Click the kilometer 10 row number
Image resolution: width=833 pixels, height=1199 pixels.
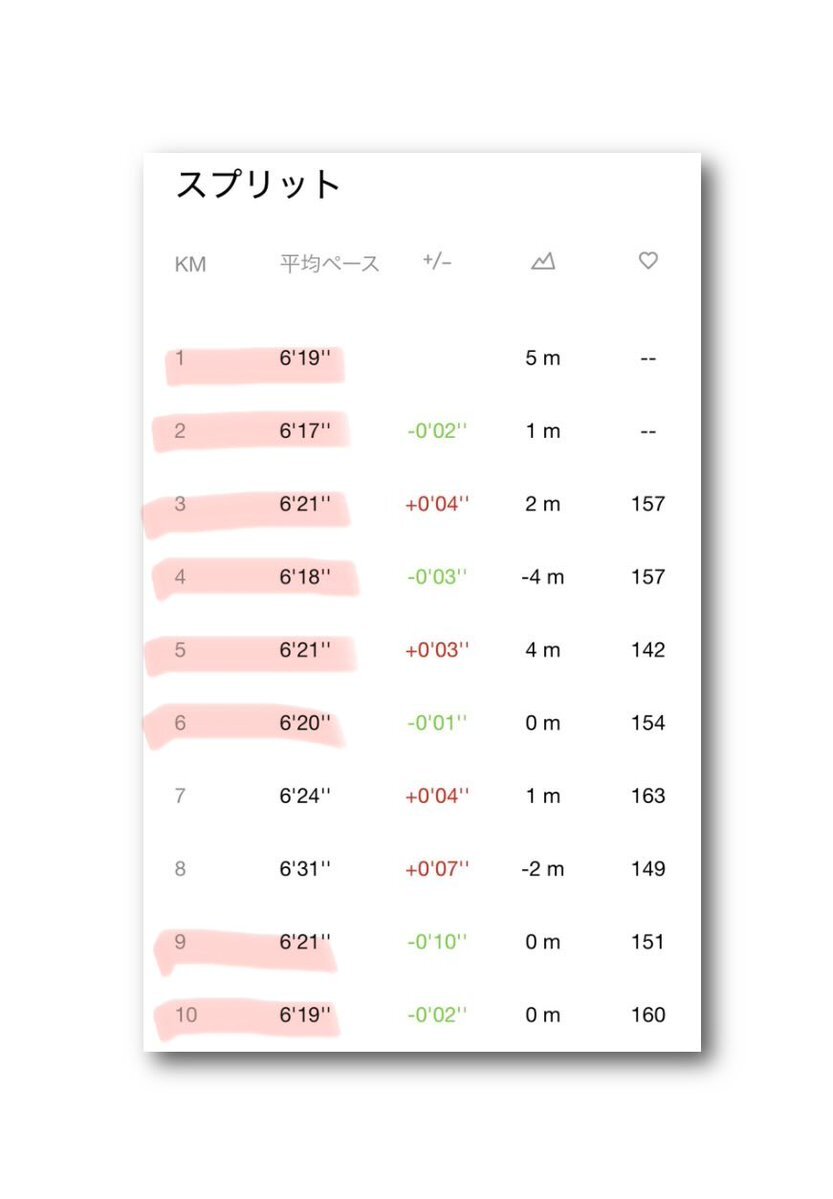tap(185, 1015)
